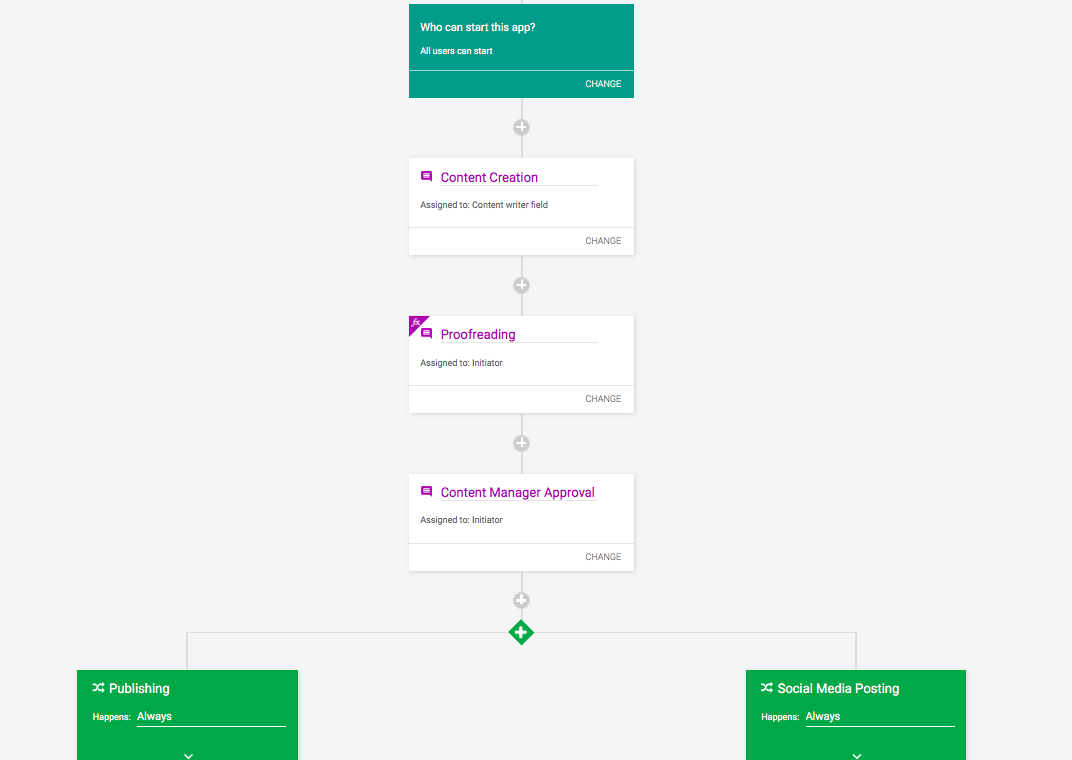
Task: Click shuffle icon on Social Media Posting branch
Action: 767,688
